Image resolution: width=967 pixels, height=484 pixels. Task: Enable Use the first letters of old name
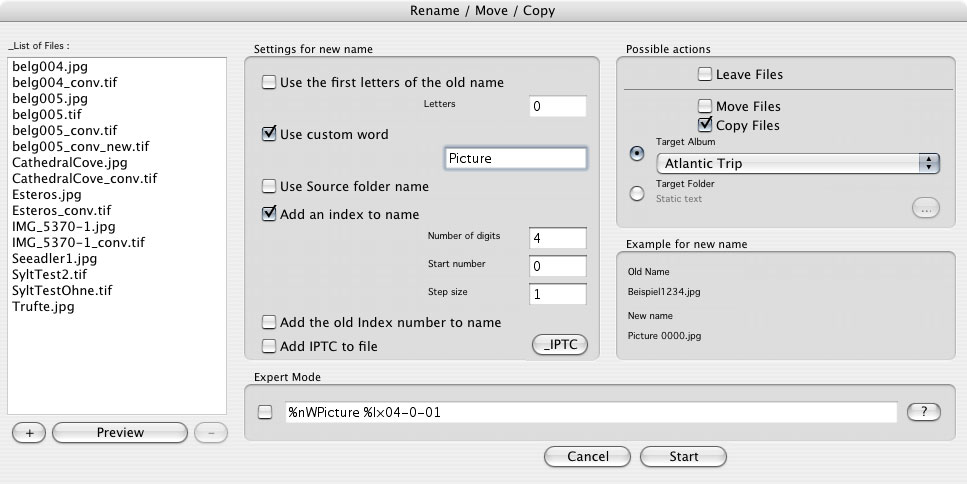[269, 82]
